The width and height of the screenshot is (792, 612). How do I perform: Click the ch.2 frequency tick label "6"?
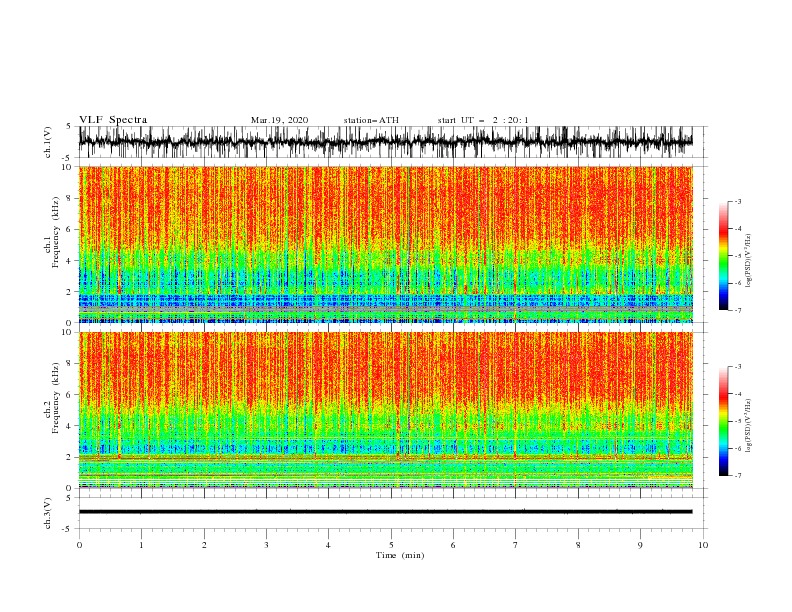click(x=70, y=394)
